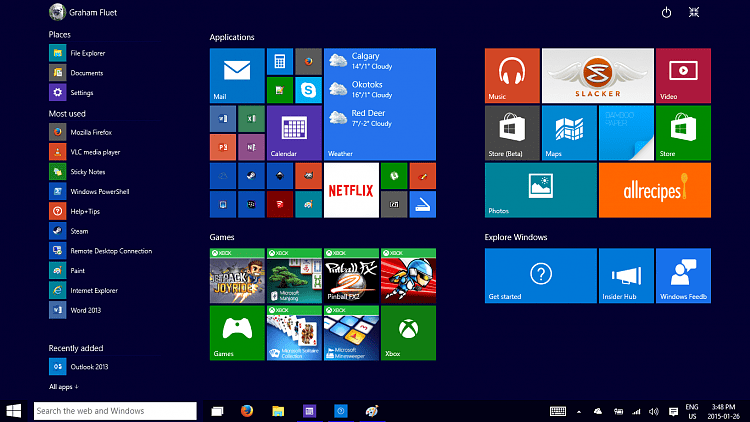The image size is (750, 422).
Task: Launch Microsoft Solitaire Collection tile
Action: 294,333
